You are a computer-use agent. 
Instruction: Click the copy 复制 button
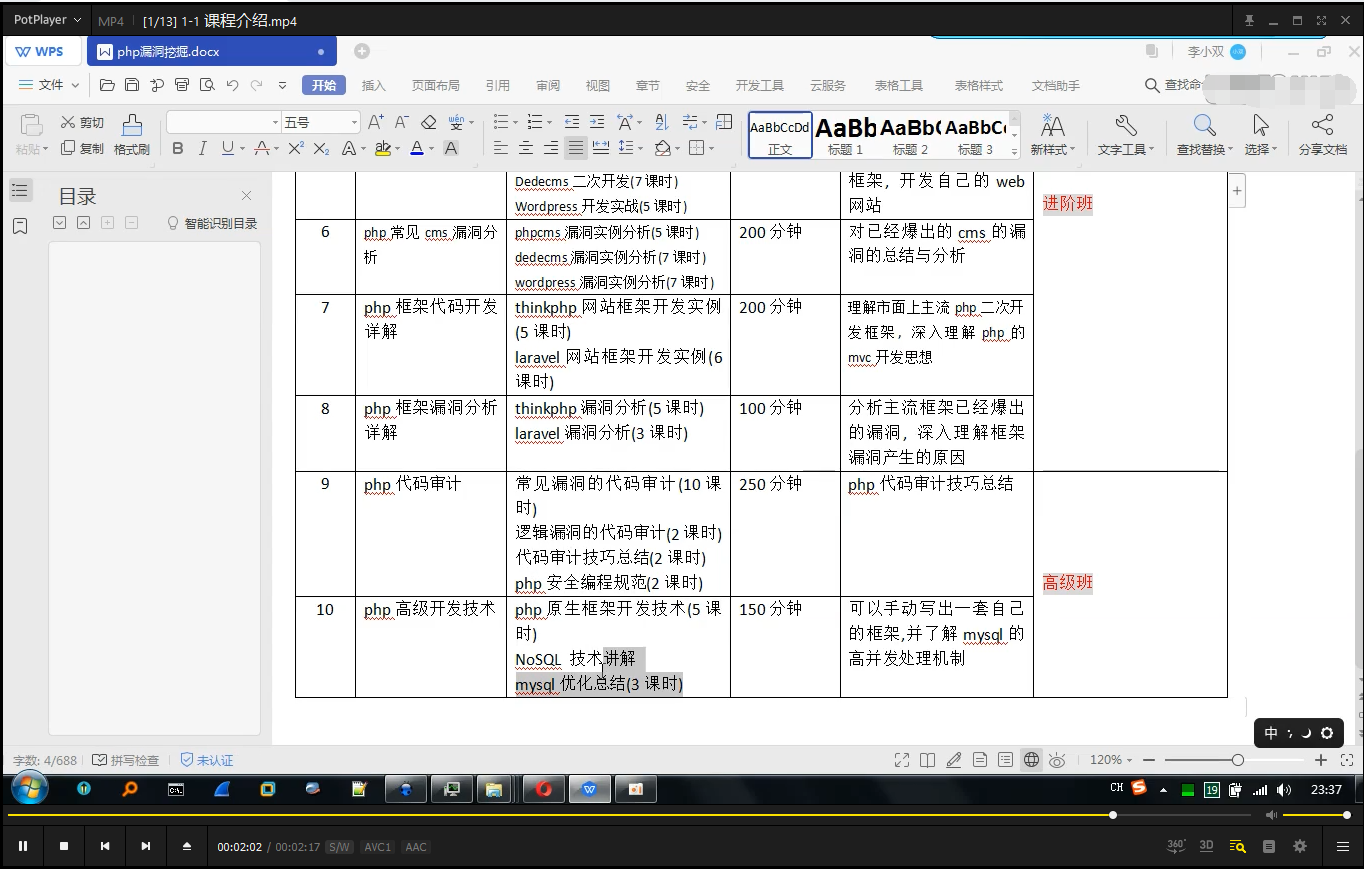pos(82,148)
